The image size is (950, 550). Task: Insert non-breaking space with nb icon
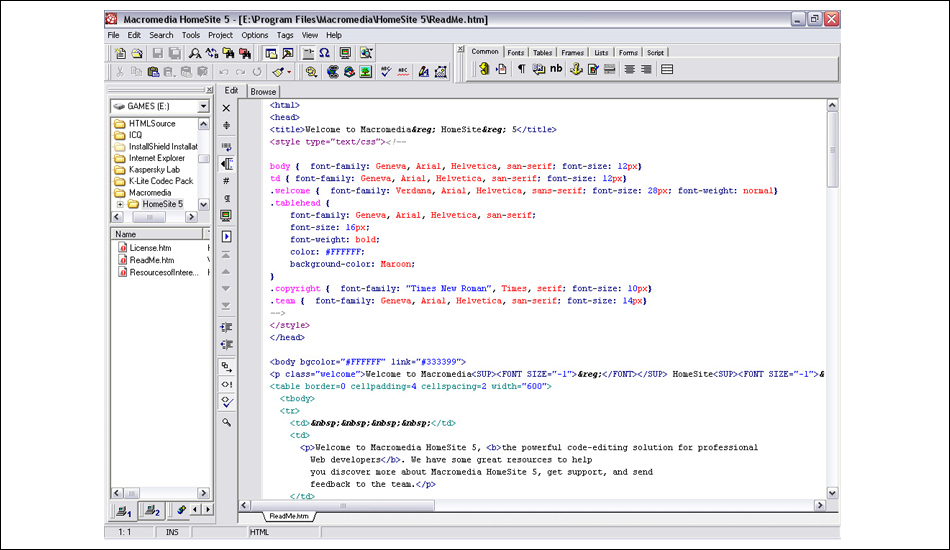click(x=556, y=69)
